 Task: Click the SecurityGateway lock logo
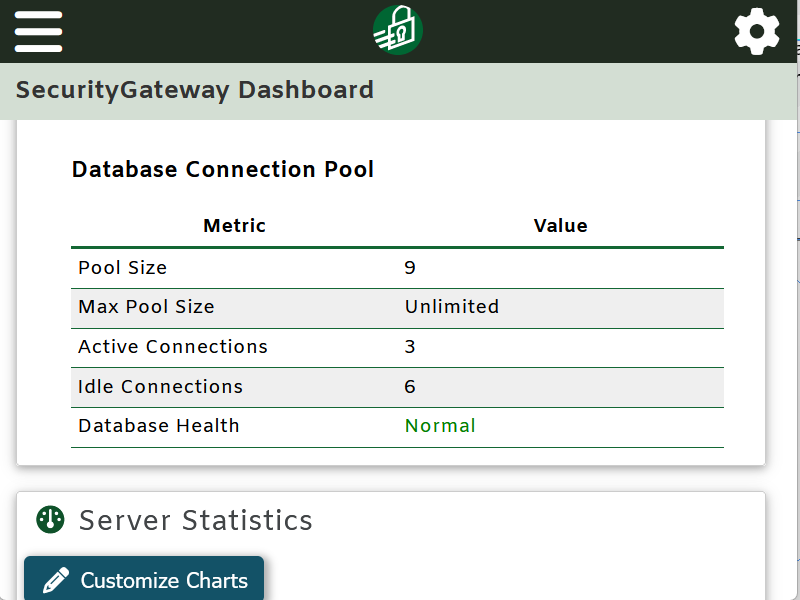pyautogui.click(x=398, y=30)
